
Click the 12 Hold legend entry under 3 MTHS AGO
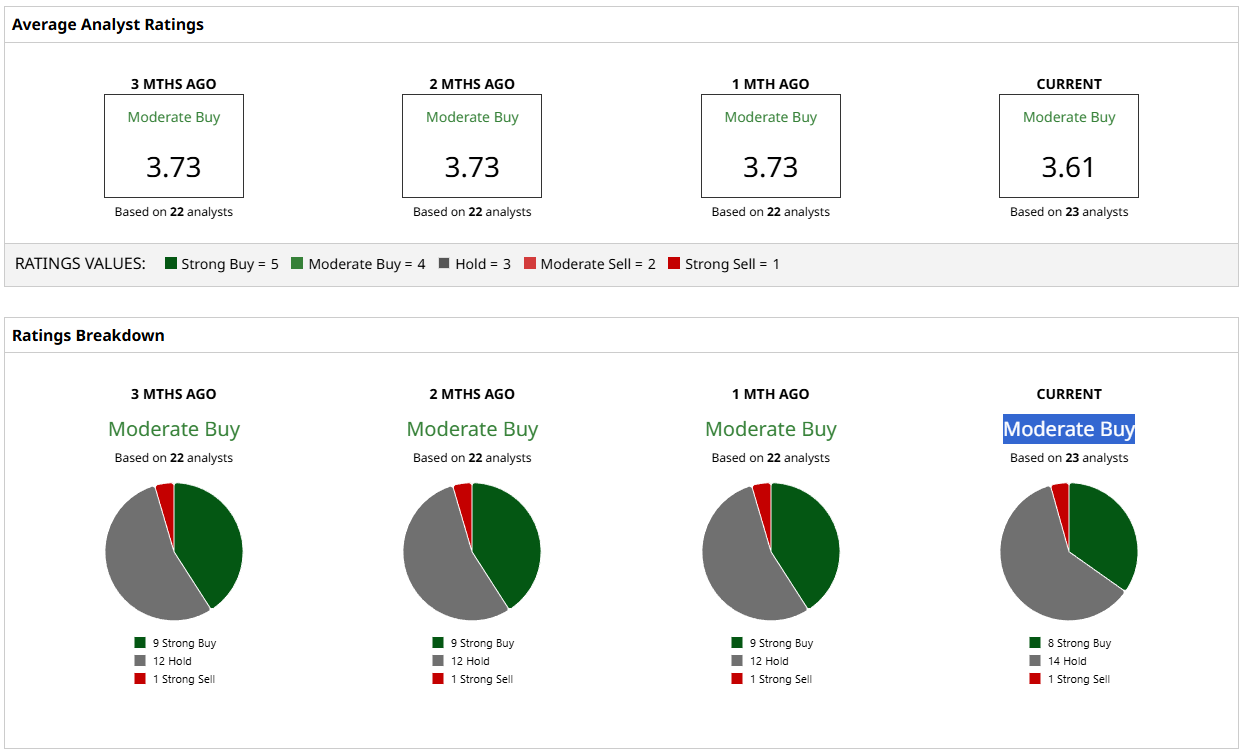tap(163, 661)
